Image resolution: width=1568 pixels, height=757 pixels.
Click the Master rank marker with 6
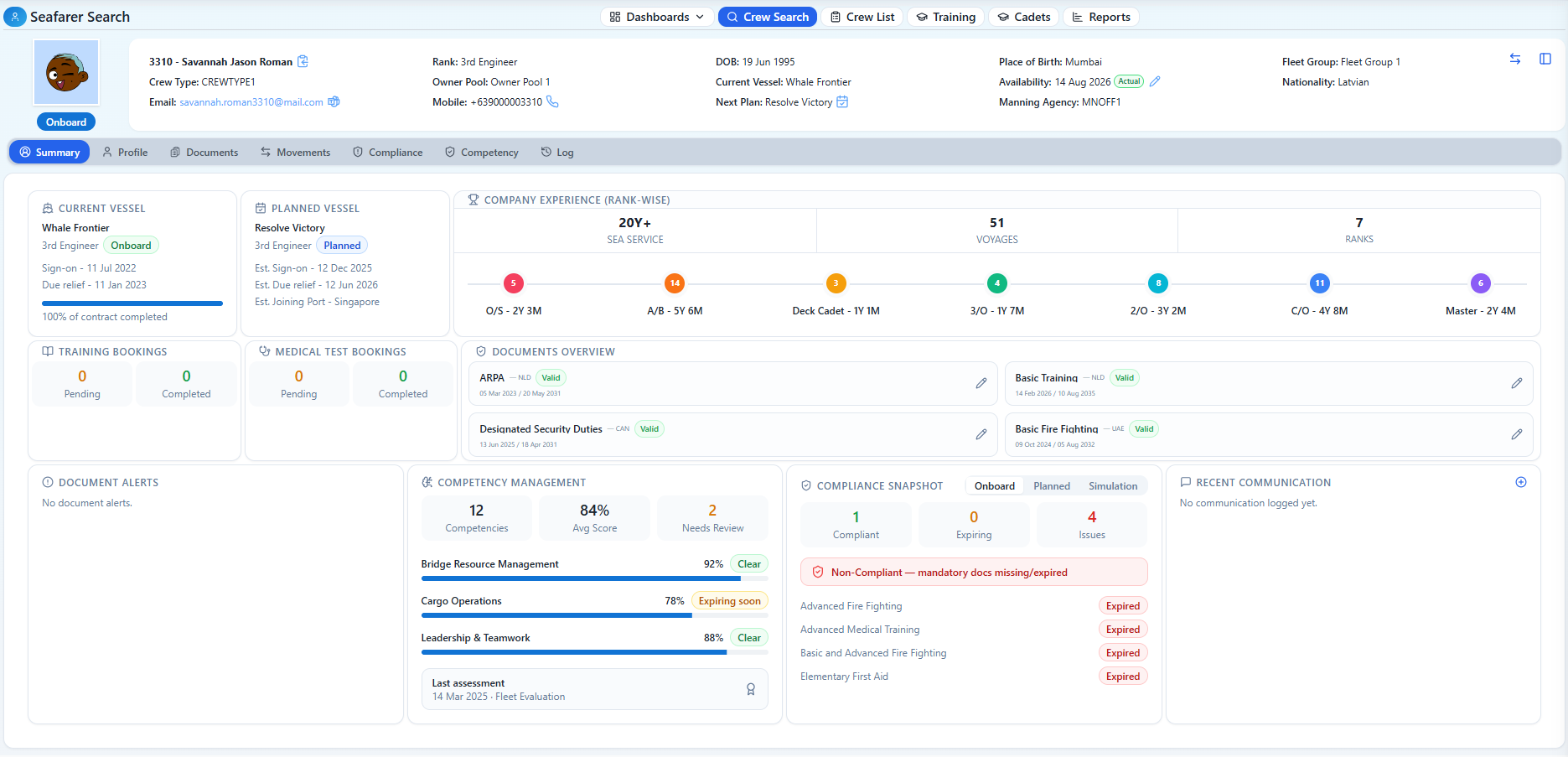coord(1481,283)
